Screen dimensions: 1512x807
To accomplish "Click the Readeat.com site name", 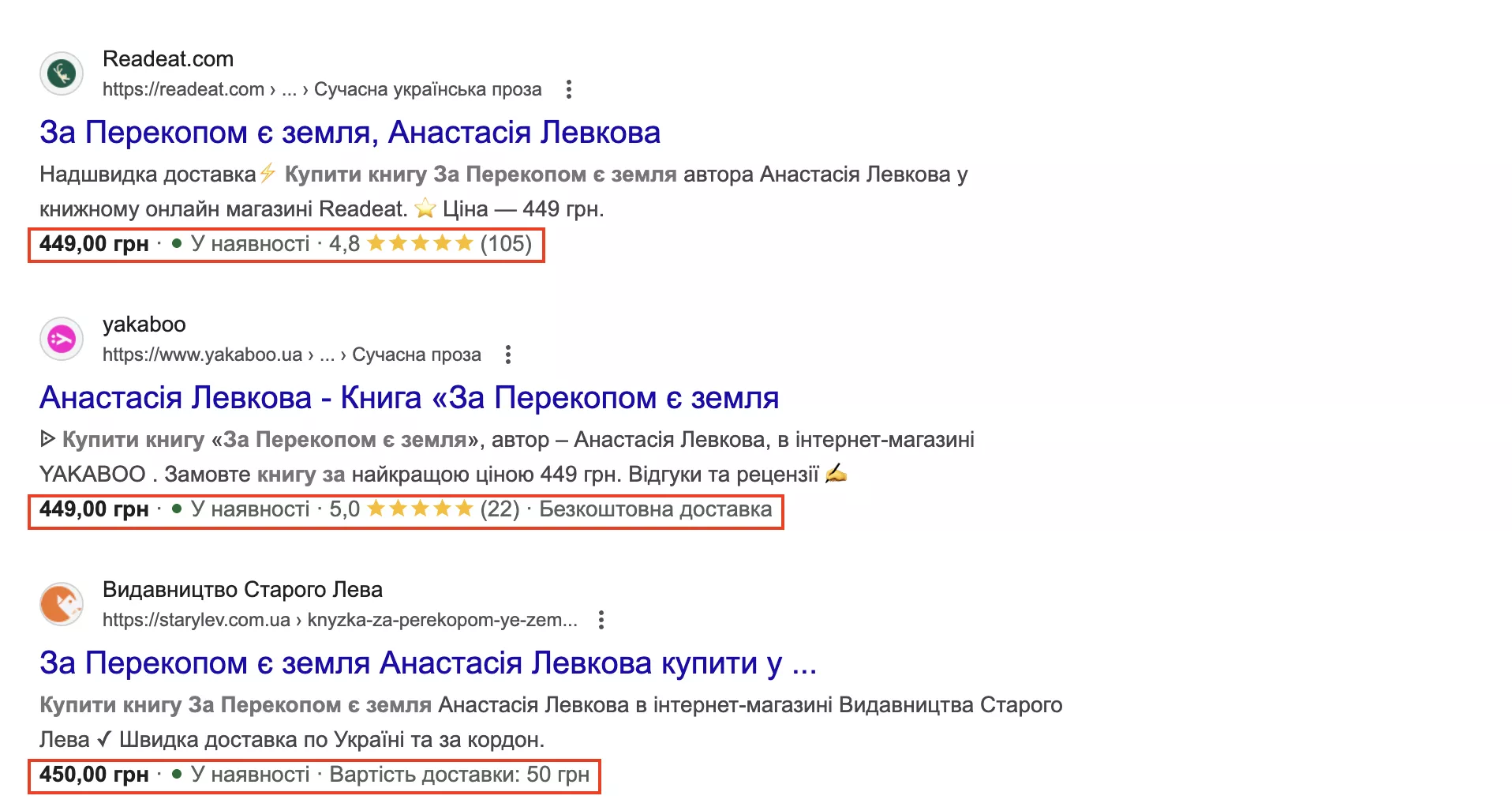I will pyautogui.click(x=168, y=59).
